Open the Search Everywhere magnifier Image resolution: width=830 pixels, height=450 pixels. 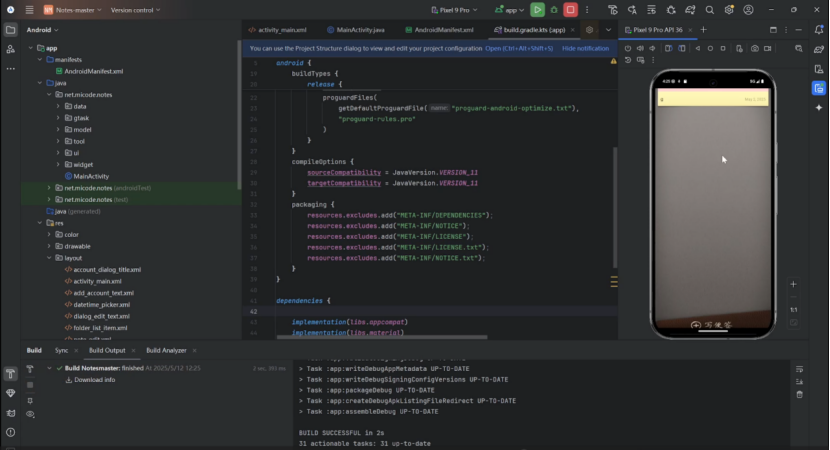pos(709,10)
